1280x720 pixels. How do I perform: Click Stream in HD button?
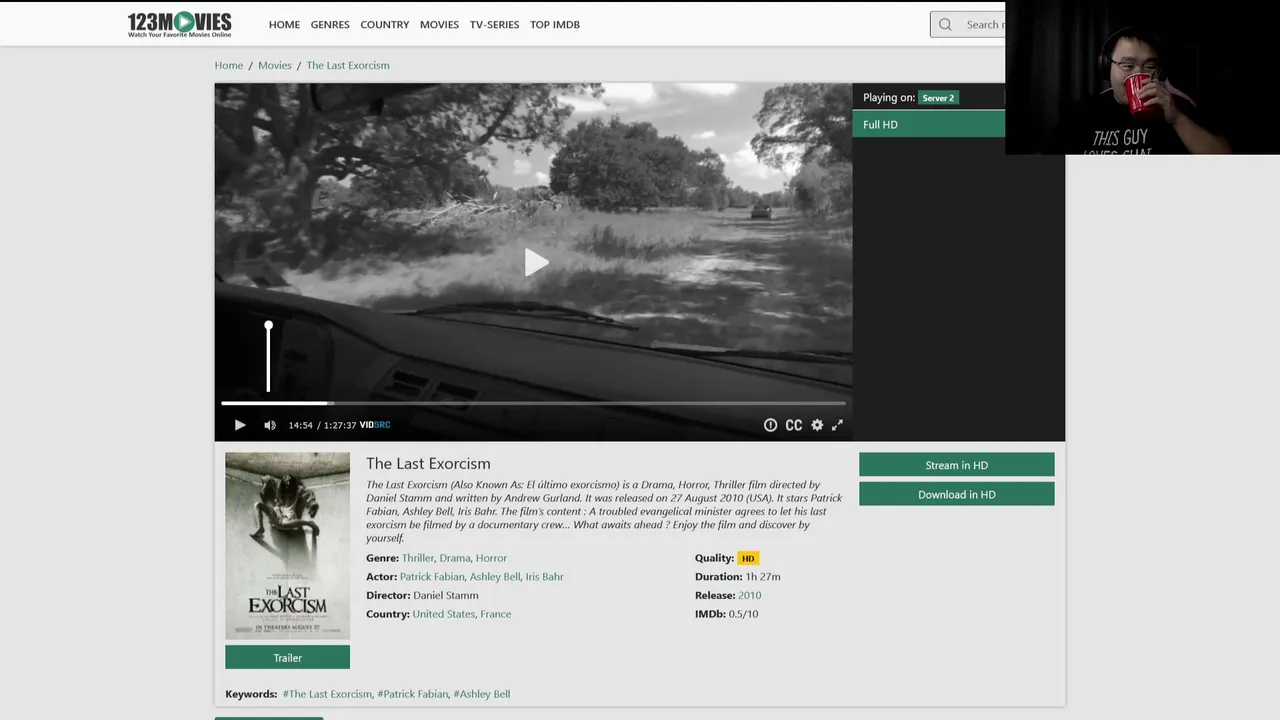pos(956,465)
